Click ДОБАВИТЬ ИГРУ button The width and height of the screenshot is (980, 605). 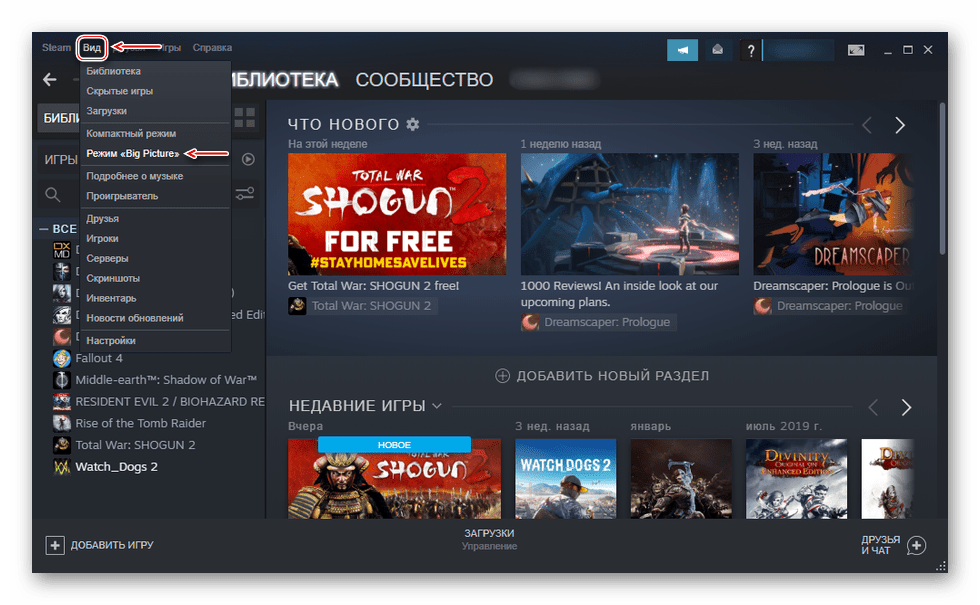point(100,545)
